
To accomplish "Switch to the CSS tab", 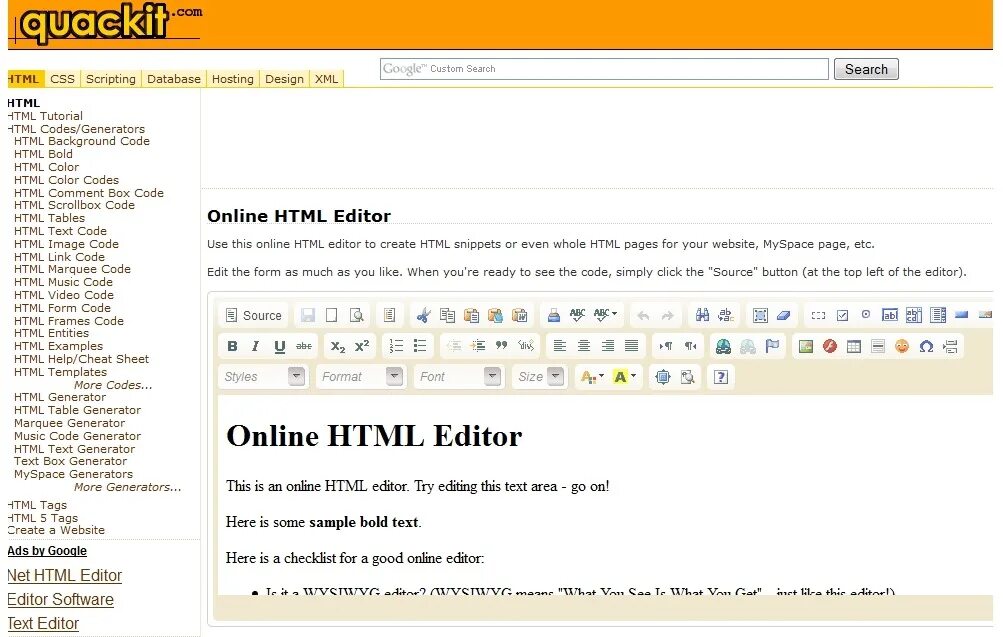I will pos(62,78).
